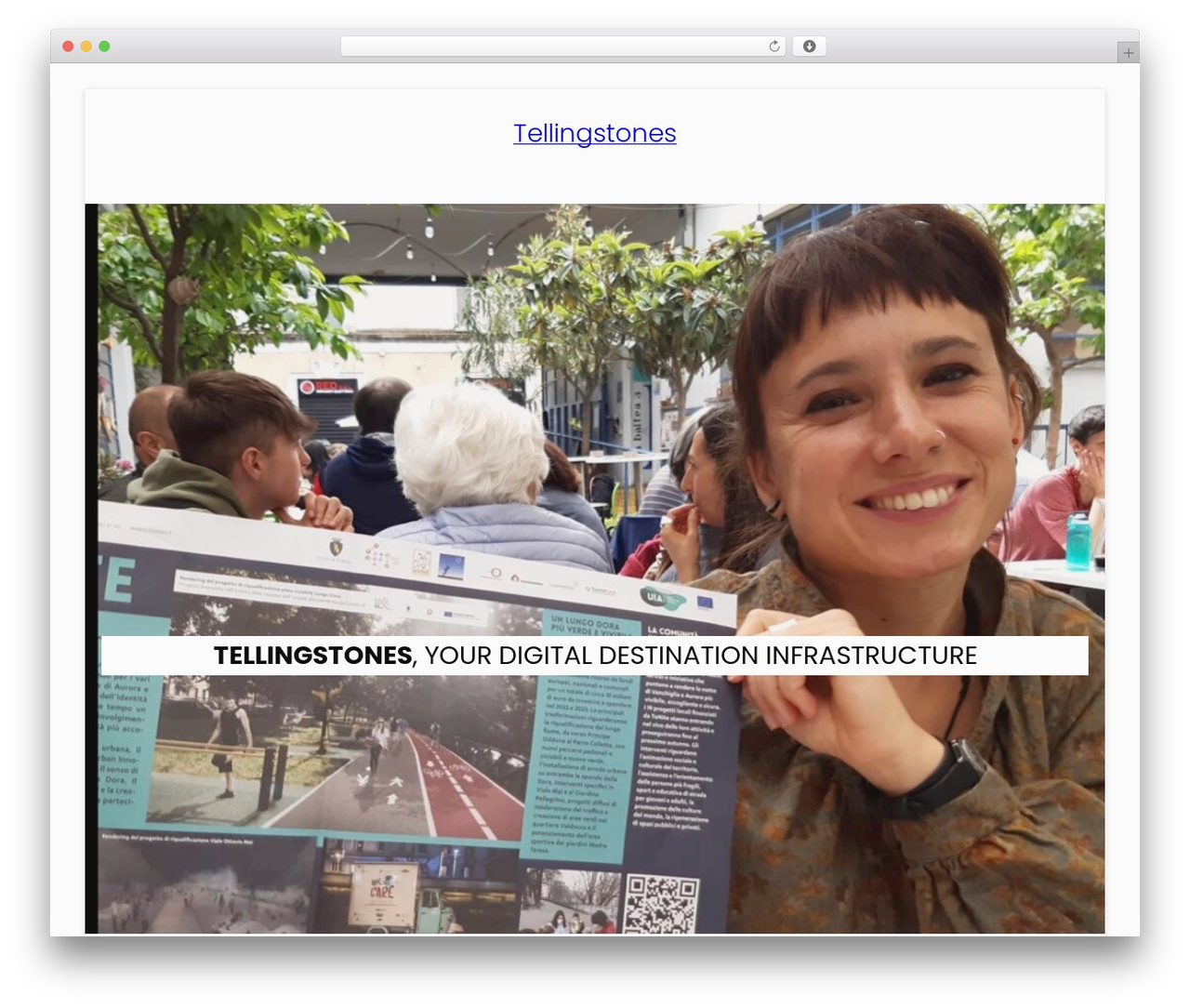Click the green fullscreen window button

pyautogui.click(x=104, y=46)
